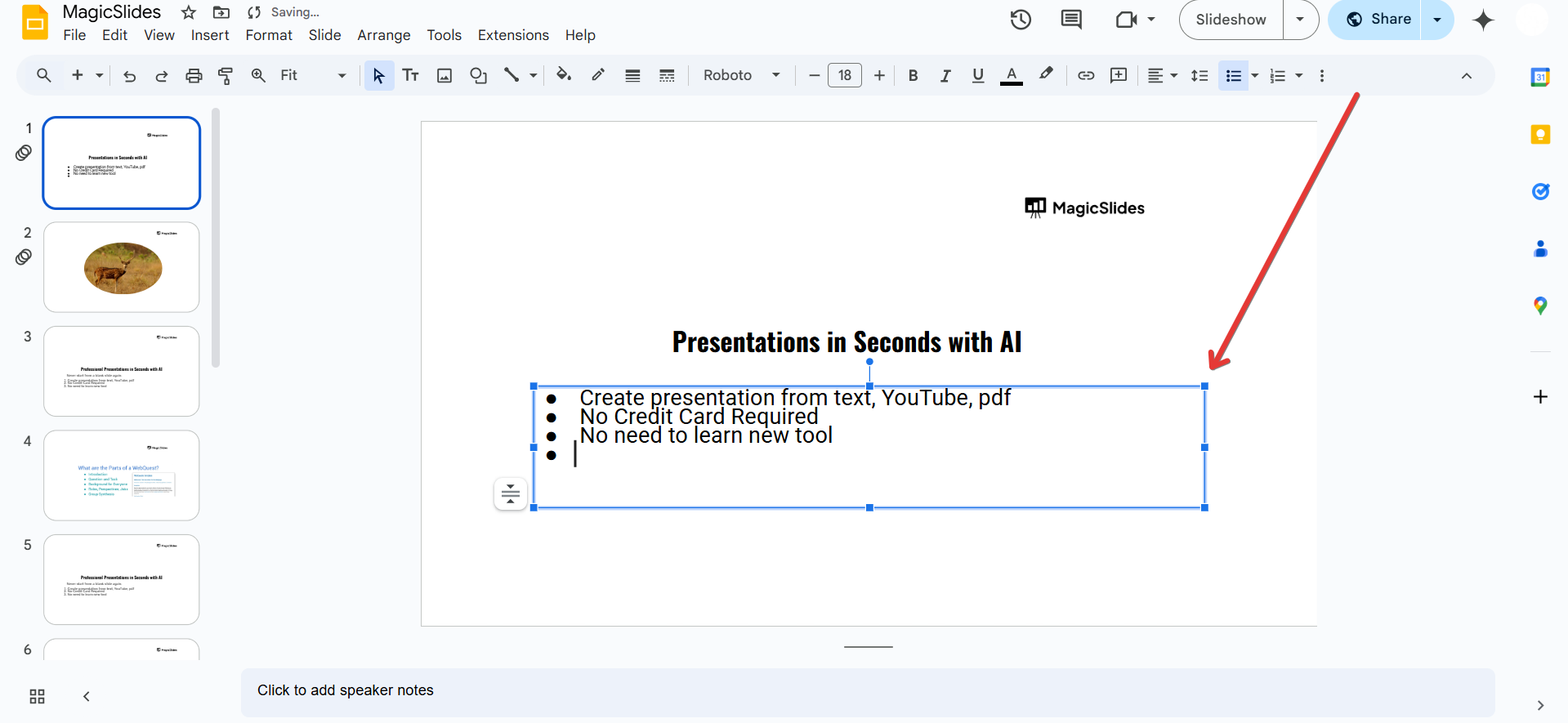1568x723 pixels.
Task: Select the deer image slide thumbnail
Action: click(x=122, y=267)
